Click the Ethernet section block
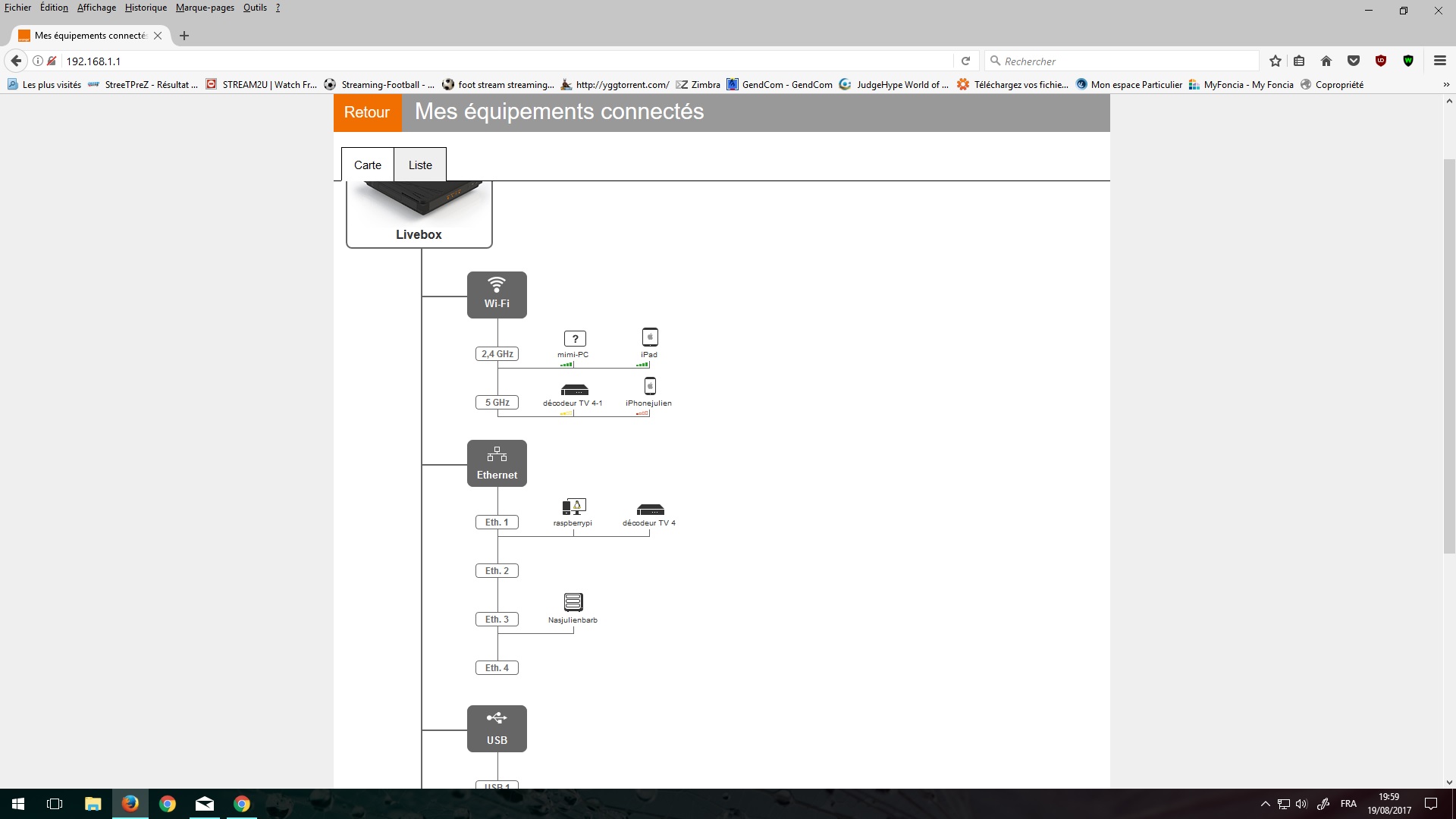The height and width of the screenshot is (819, 1456). pyautogui.click(x=497, y=463)
